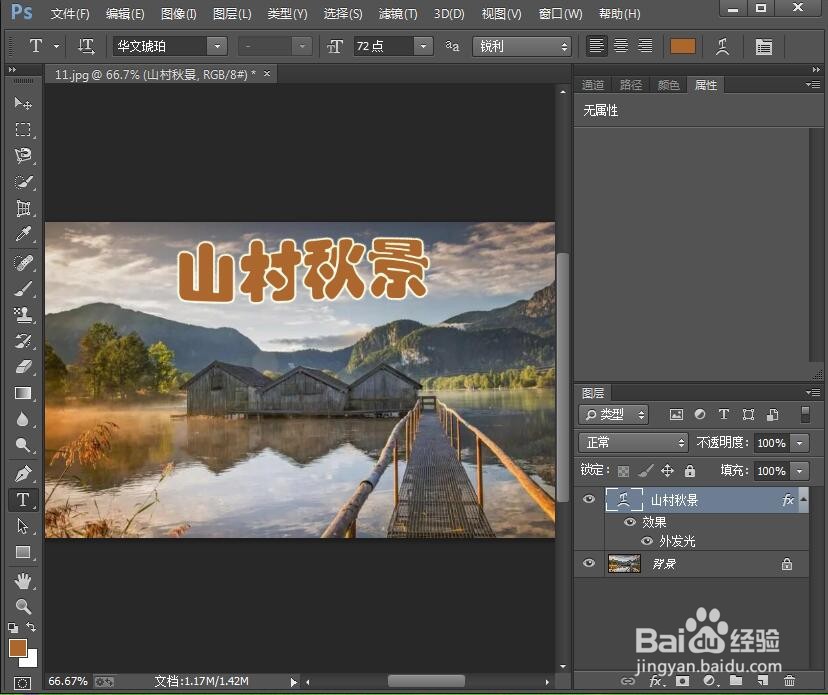Swap foreground and background colors
This screenshot has height=695, width=828.
point(32,627)
